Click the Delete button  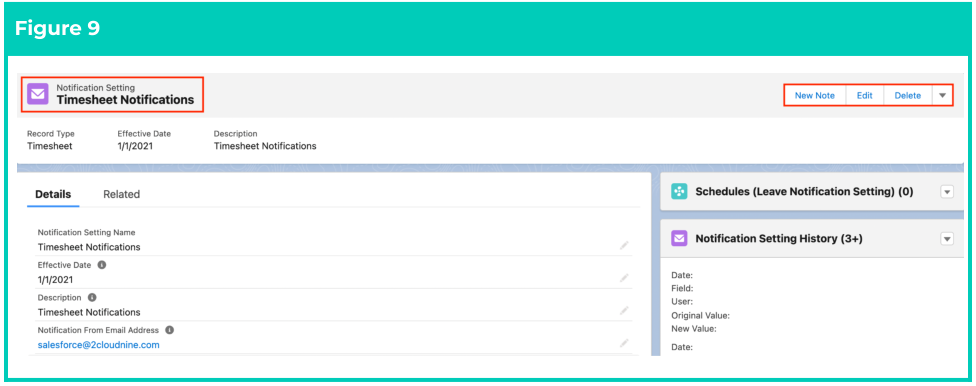pos(908,95)
